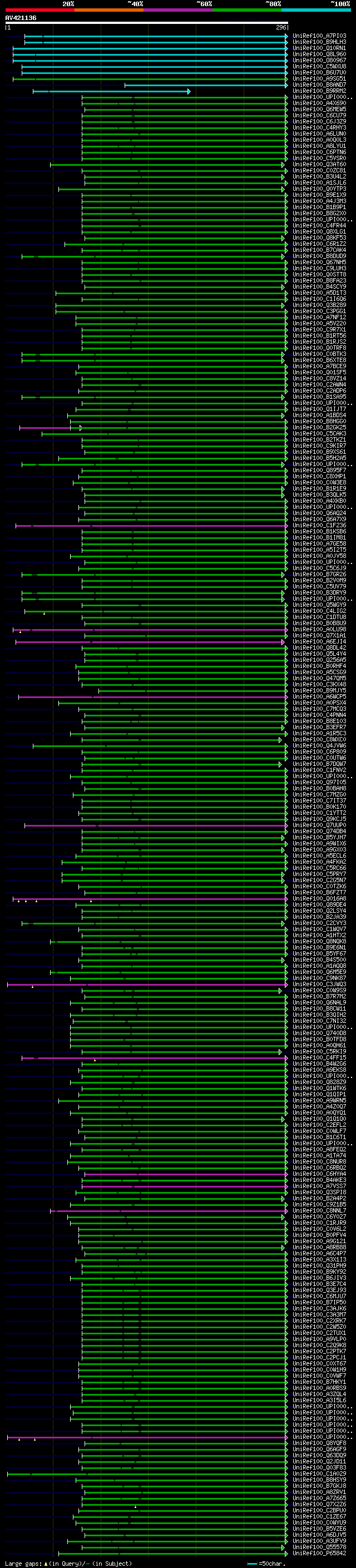Screen dimensions: 356x1568
Task: Click the purple ~60% legend segment
Action: (x=177, y=10)
